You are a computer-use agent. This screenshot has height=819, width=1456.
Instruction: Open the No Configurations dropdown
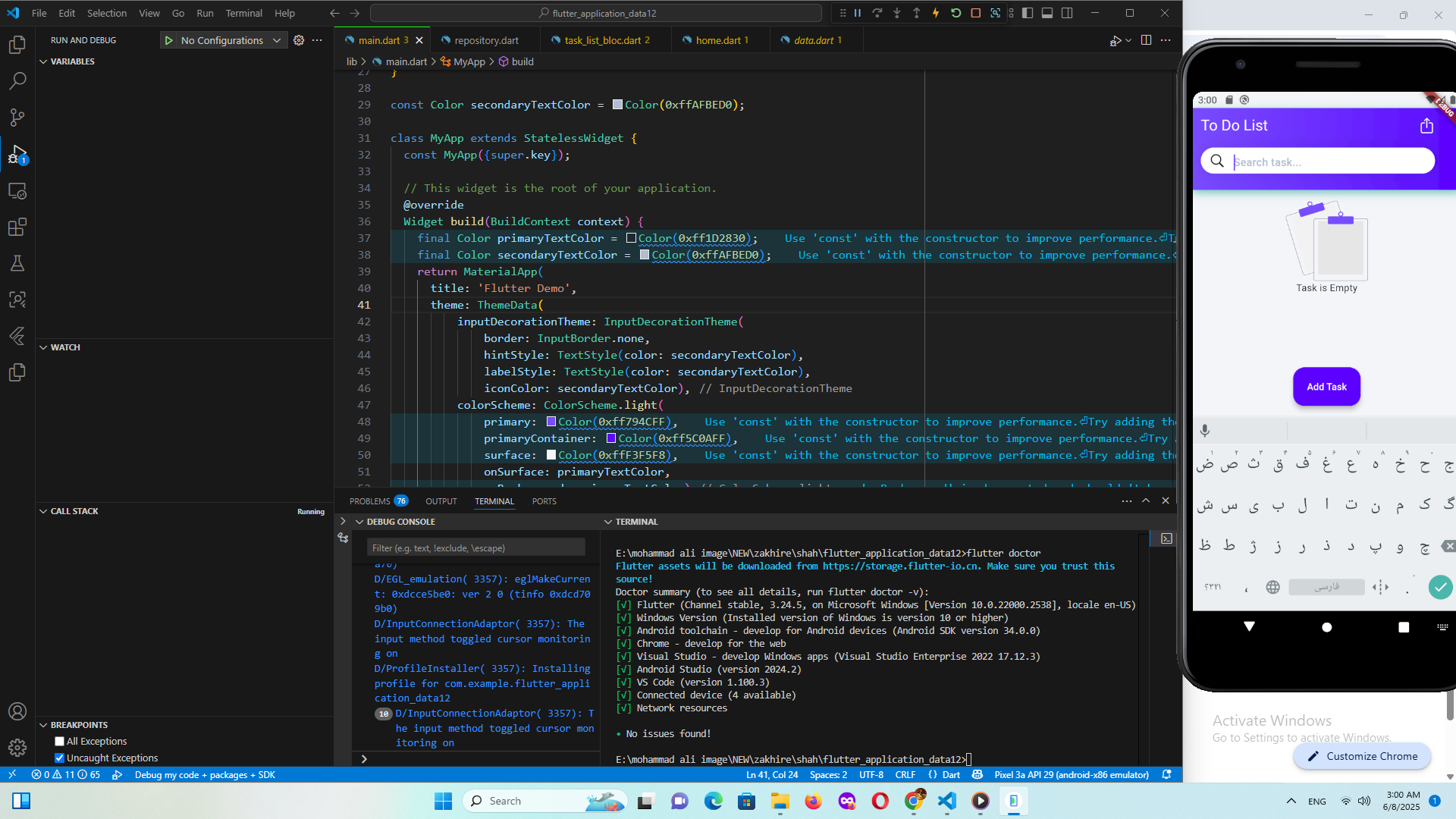231,40
